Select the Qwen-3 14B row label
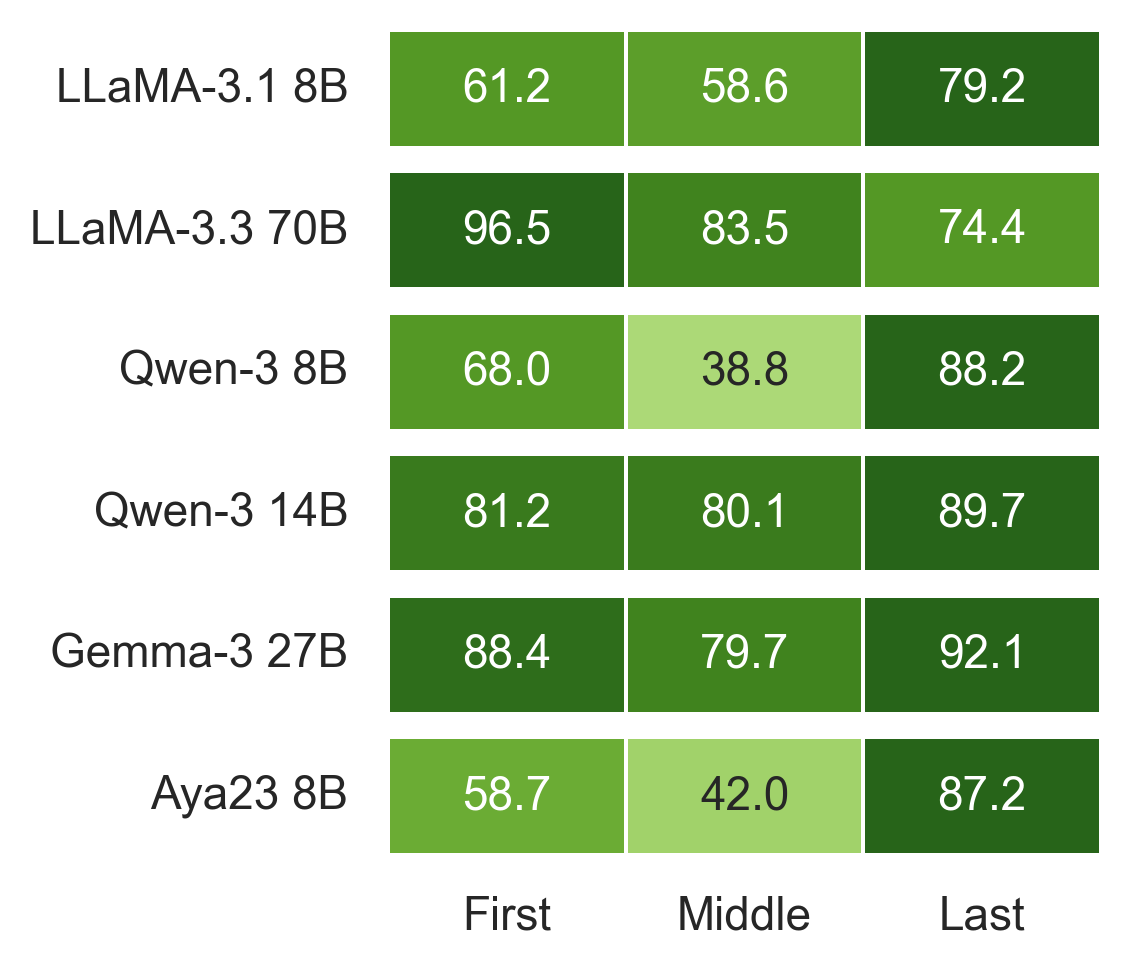This screenshot has height=968, width=1131. pos(221,513)
